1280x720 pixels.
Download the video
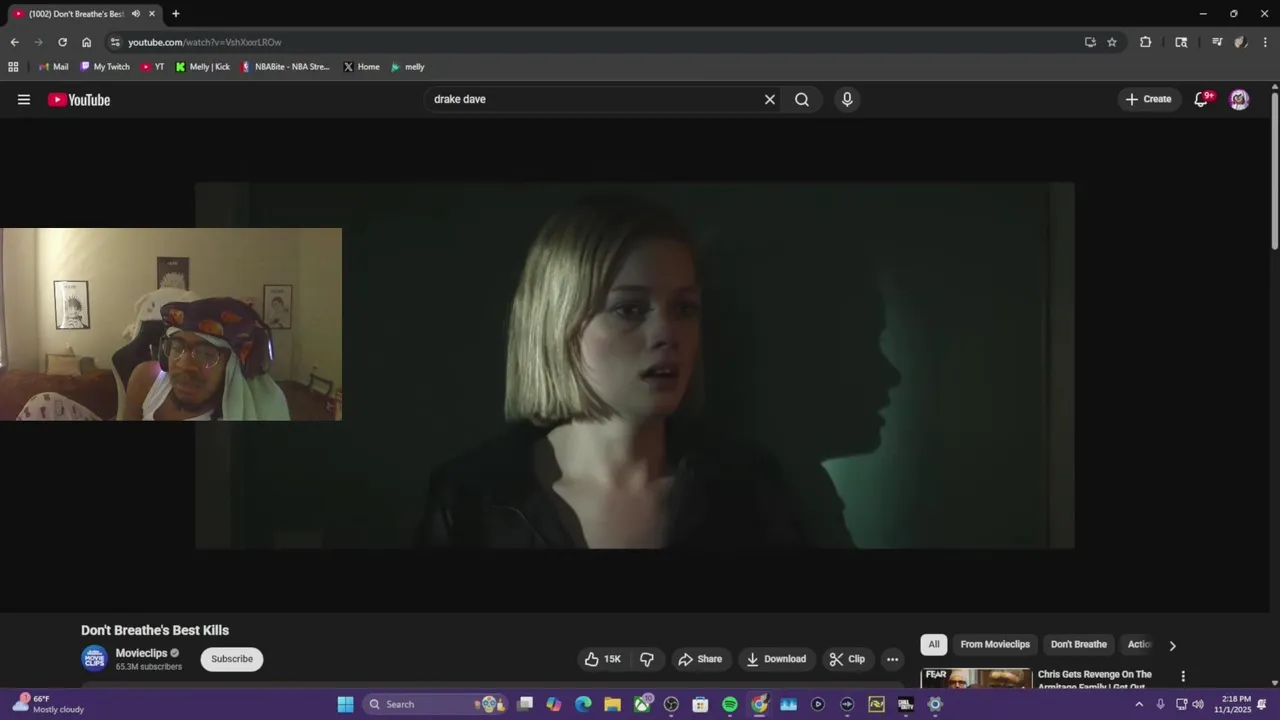tap(776, 659)
